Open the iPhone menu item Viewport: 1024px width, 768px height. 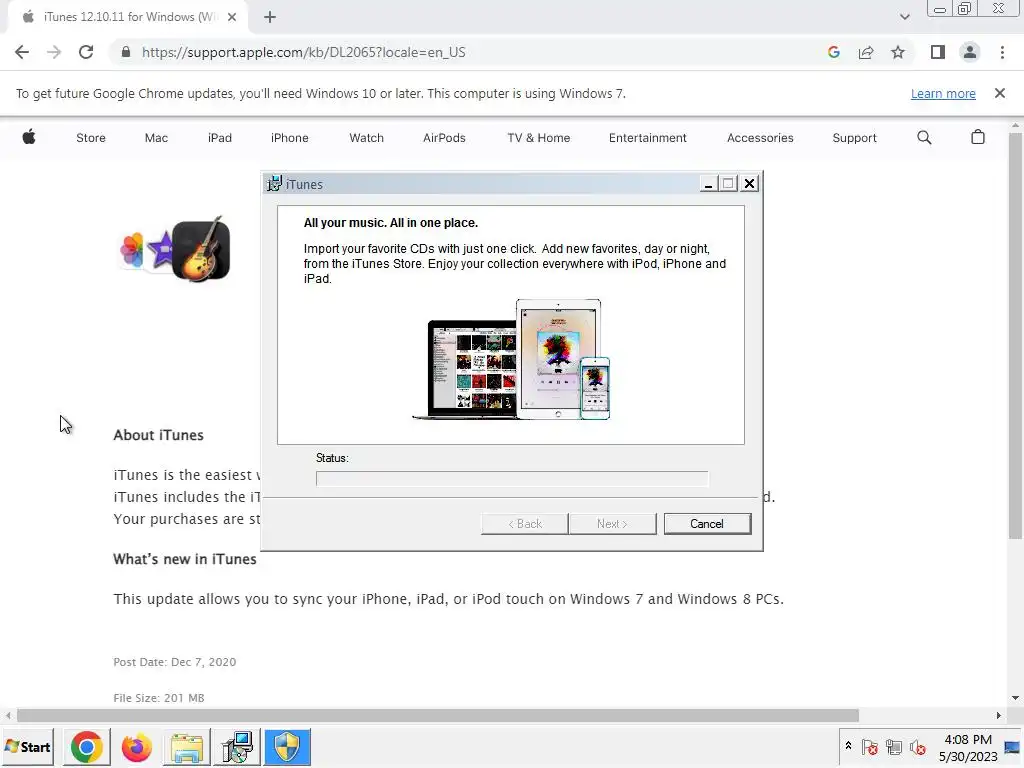[x=289, y=138]
